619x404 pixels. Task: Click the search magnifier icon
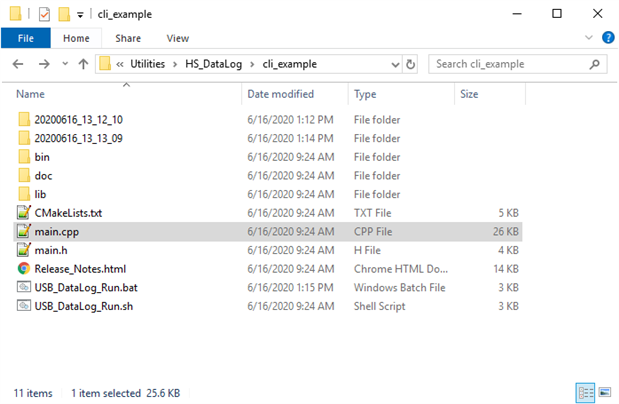click(594, 64)
